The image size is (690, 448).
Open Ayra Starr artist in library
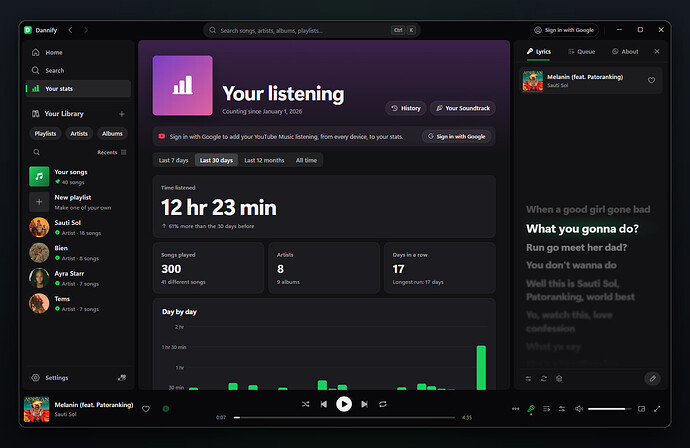coord(78,278)
